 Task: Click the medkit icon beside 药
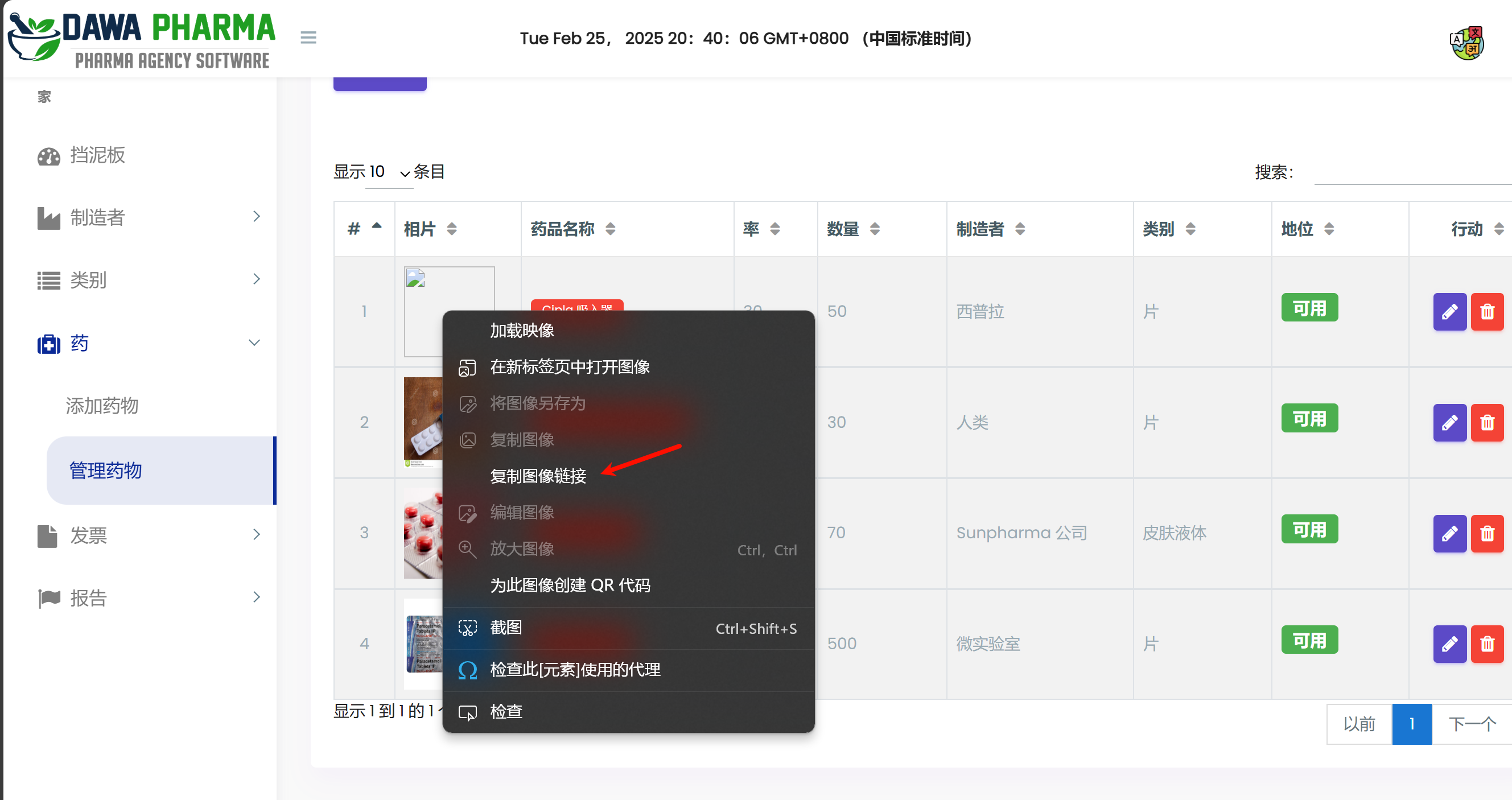click(49, 344)
